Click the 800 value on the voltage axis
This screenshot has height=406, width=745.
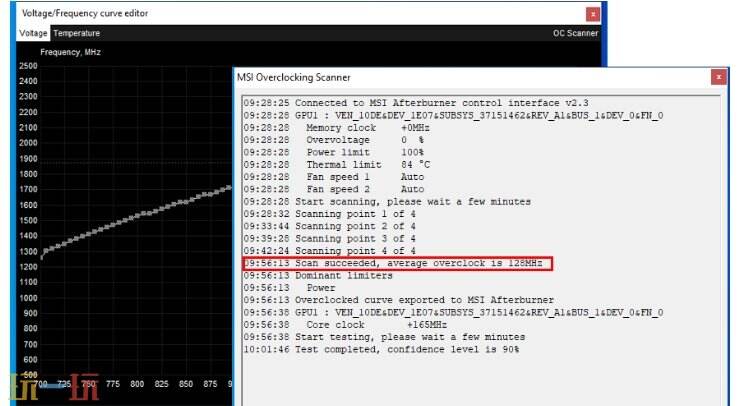click(137, 384)
